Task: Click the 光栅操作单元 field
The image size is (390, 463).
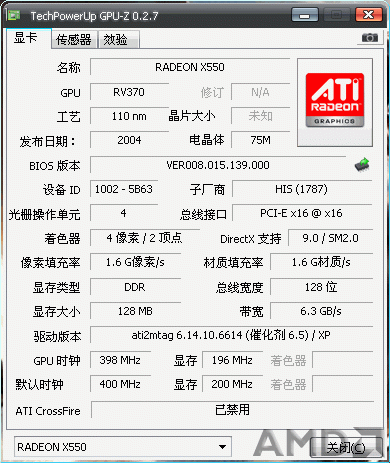Action: pos(124,213)
